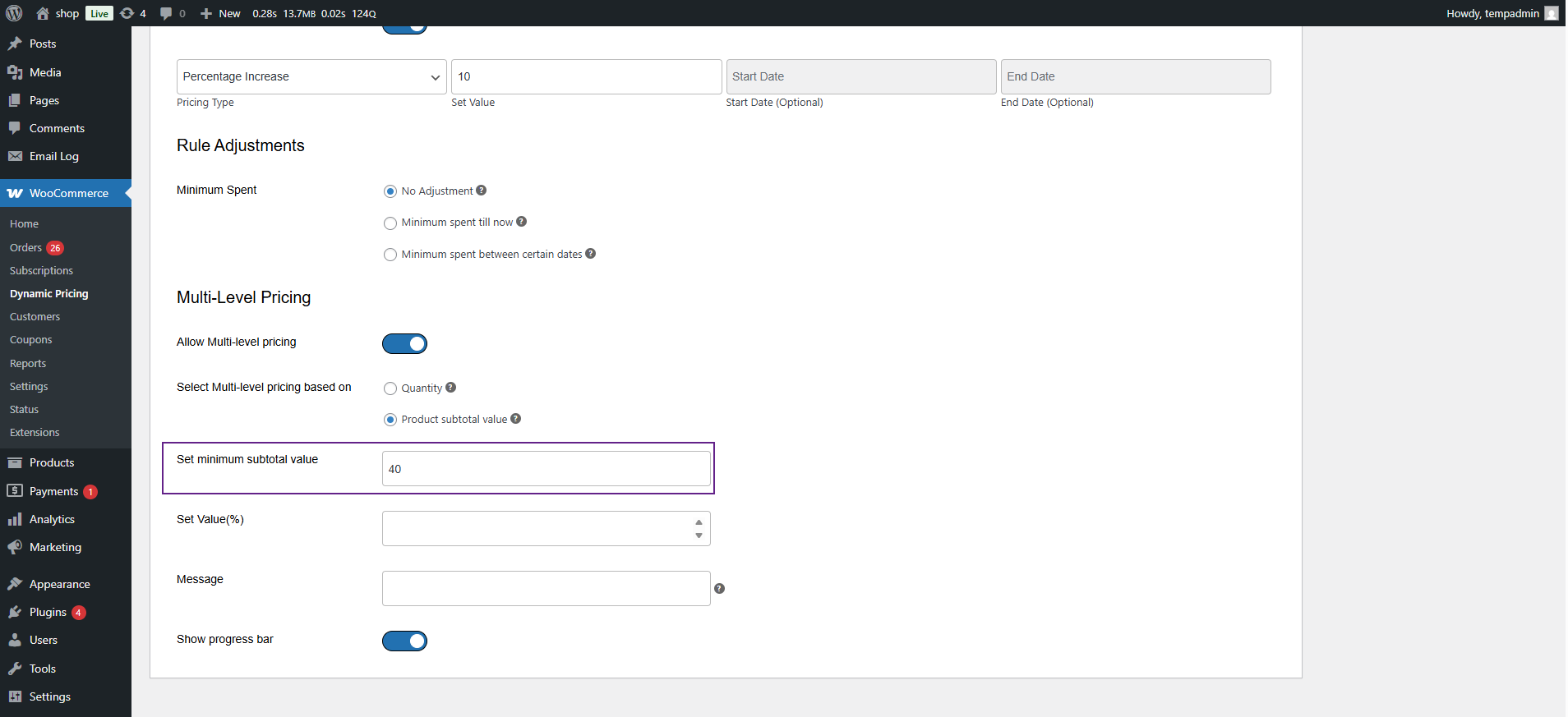
Task: Select the Quantity radio option
Action: 390,388
